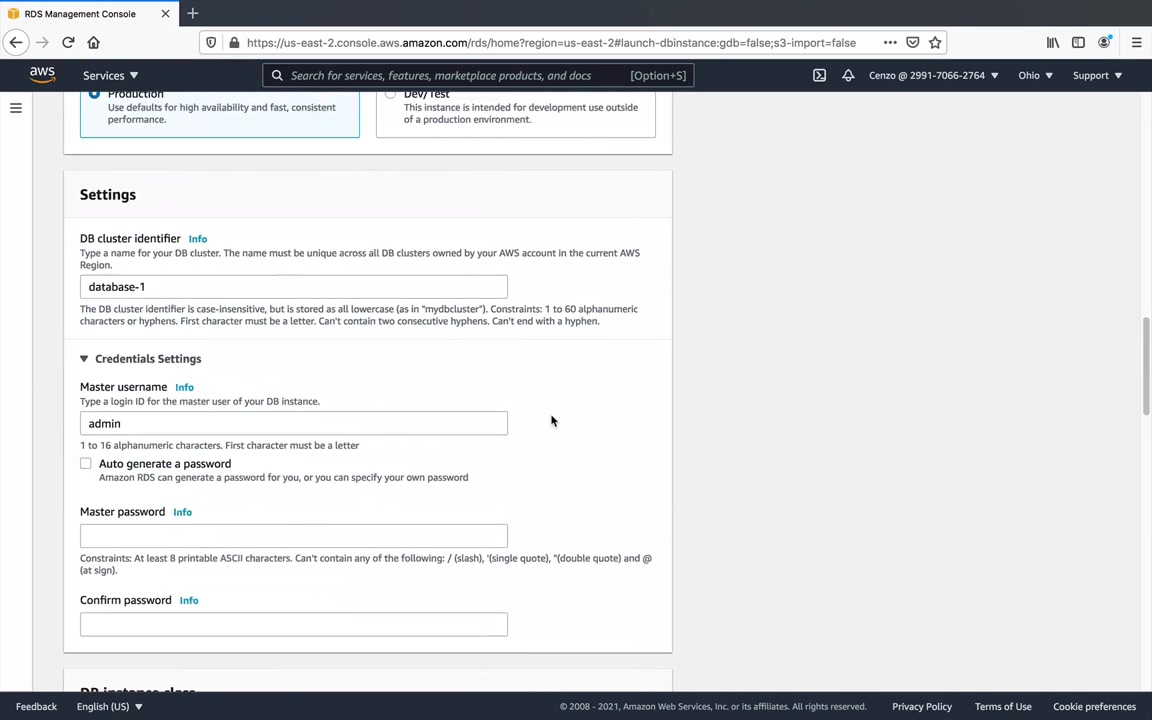This screenshot has height=720, width=1152.
Task: Open the English (US) language dropdown
Action: click(109, 707)
